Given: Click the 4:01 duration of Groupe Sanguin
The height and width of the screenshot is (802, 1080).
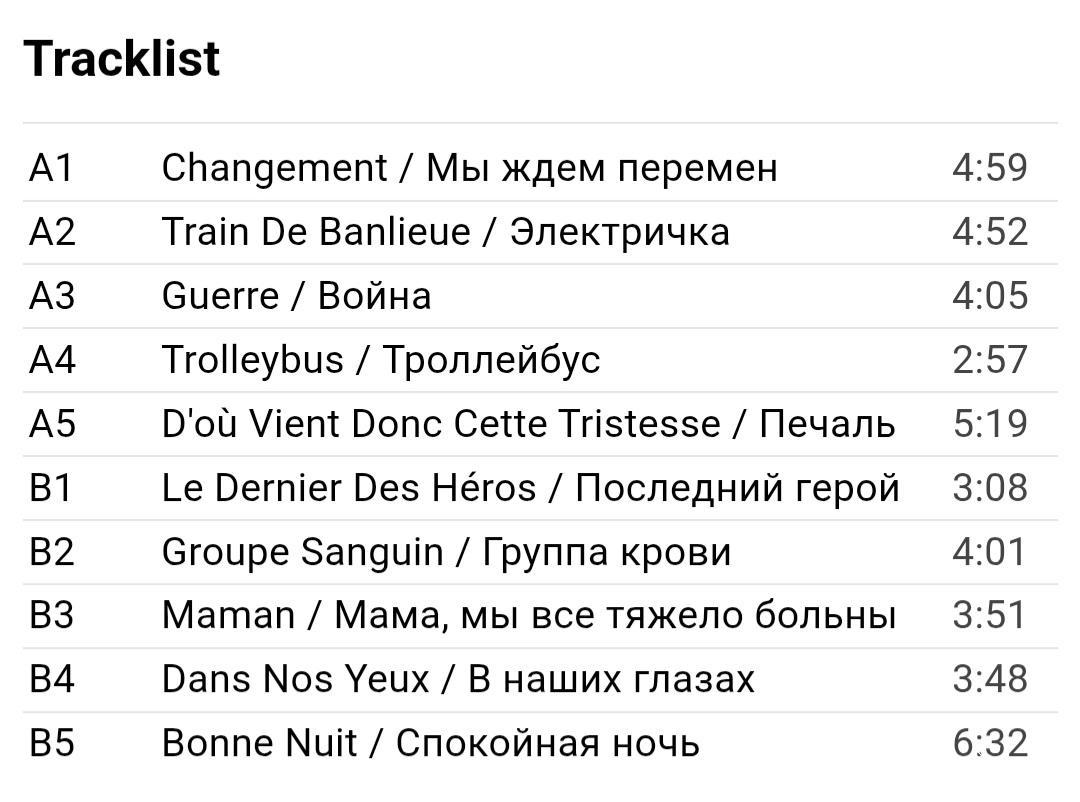Looking at the screenshot, I should coord(989,552).
